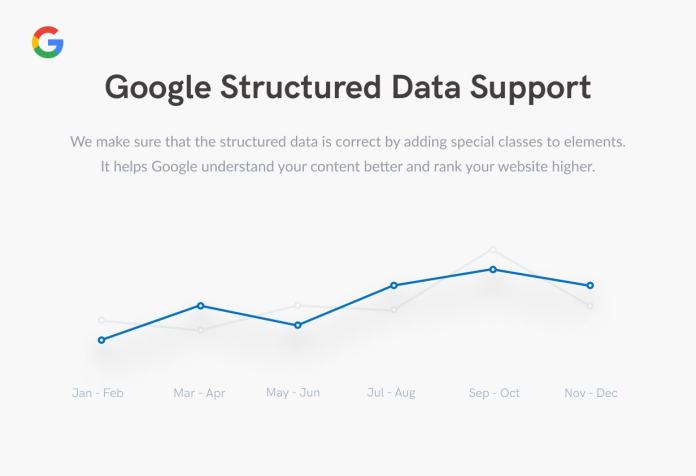
Task: Select the blue Jan - Feb data point
Action: click(102, 340)
